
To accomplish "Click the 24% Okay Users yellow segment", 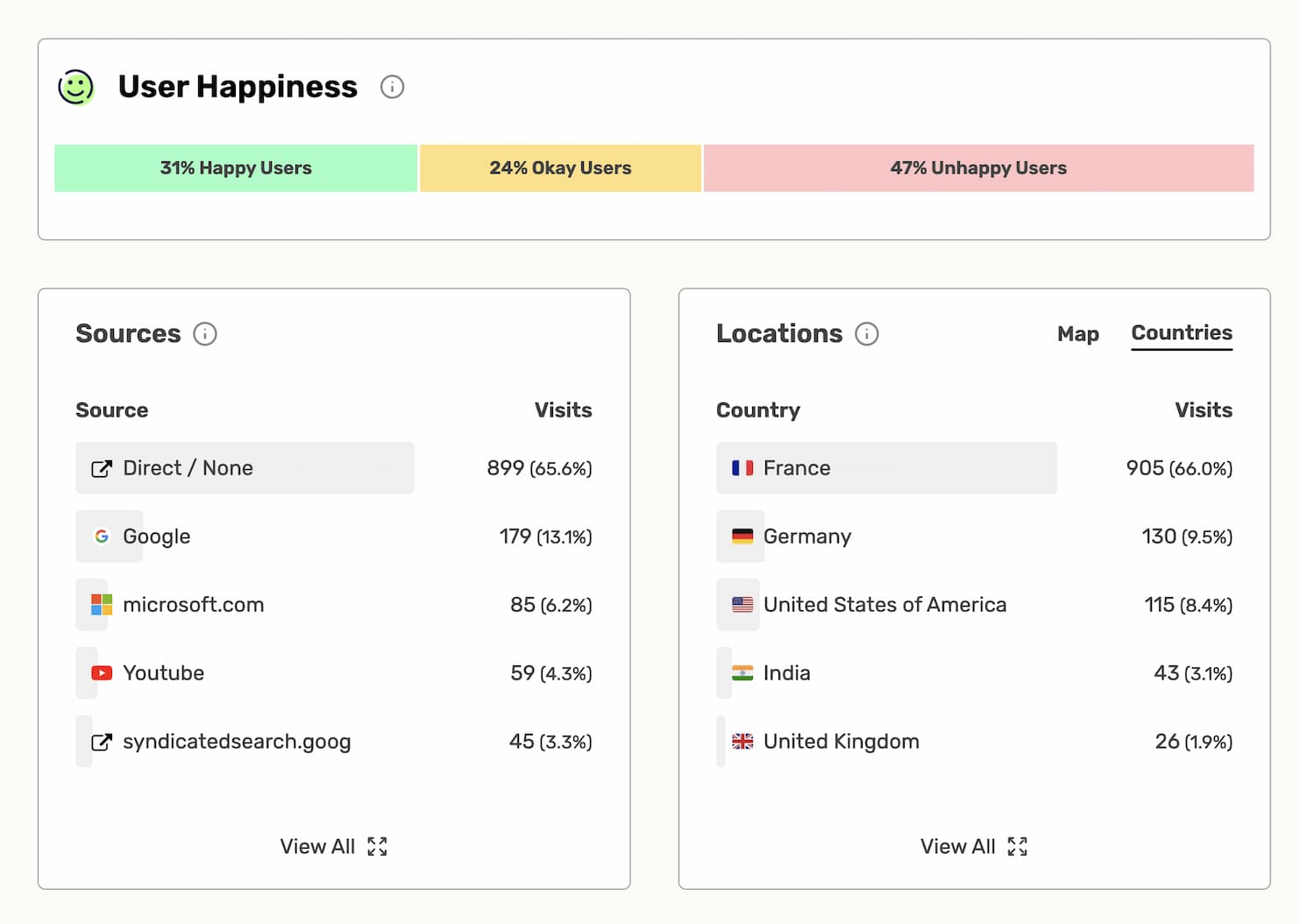I will [x=560, y=168].
